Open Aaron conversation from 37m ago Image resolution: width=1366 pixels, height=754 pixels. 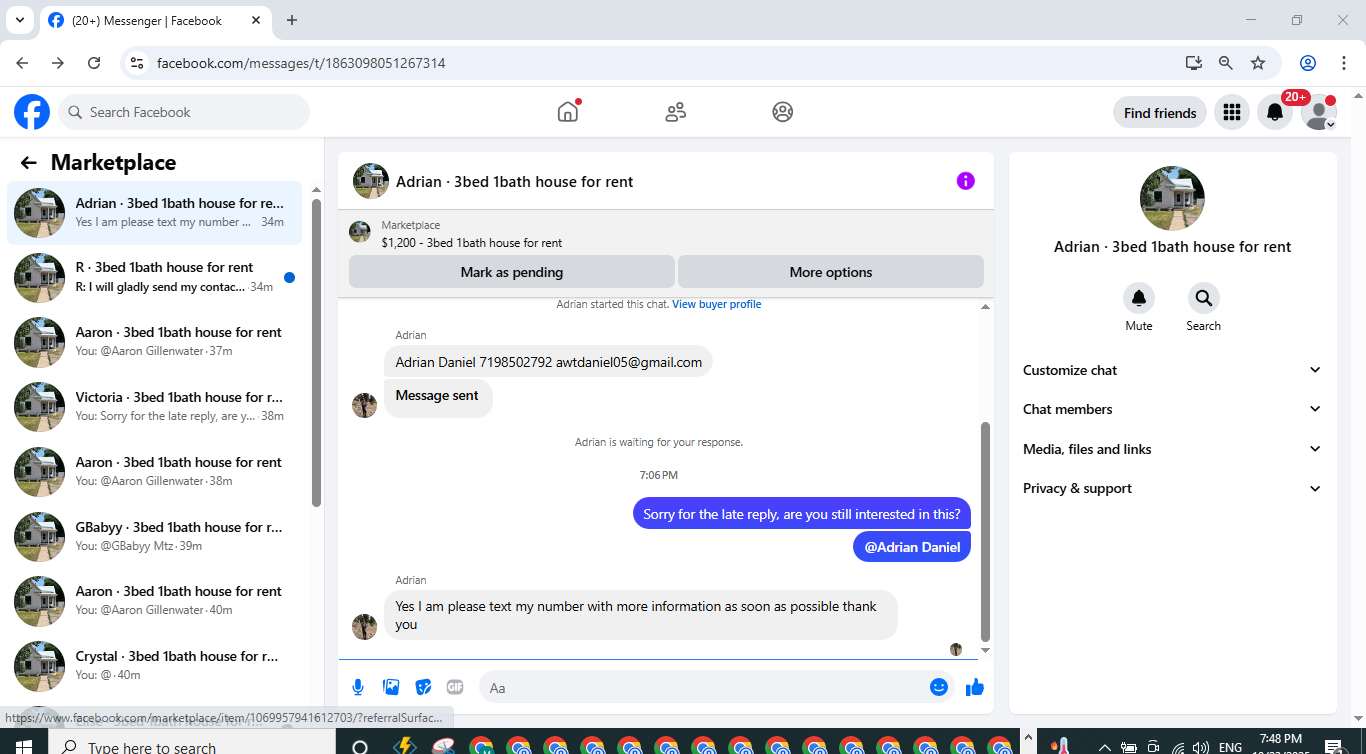point(154,342)
